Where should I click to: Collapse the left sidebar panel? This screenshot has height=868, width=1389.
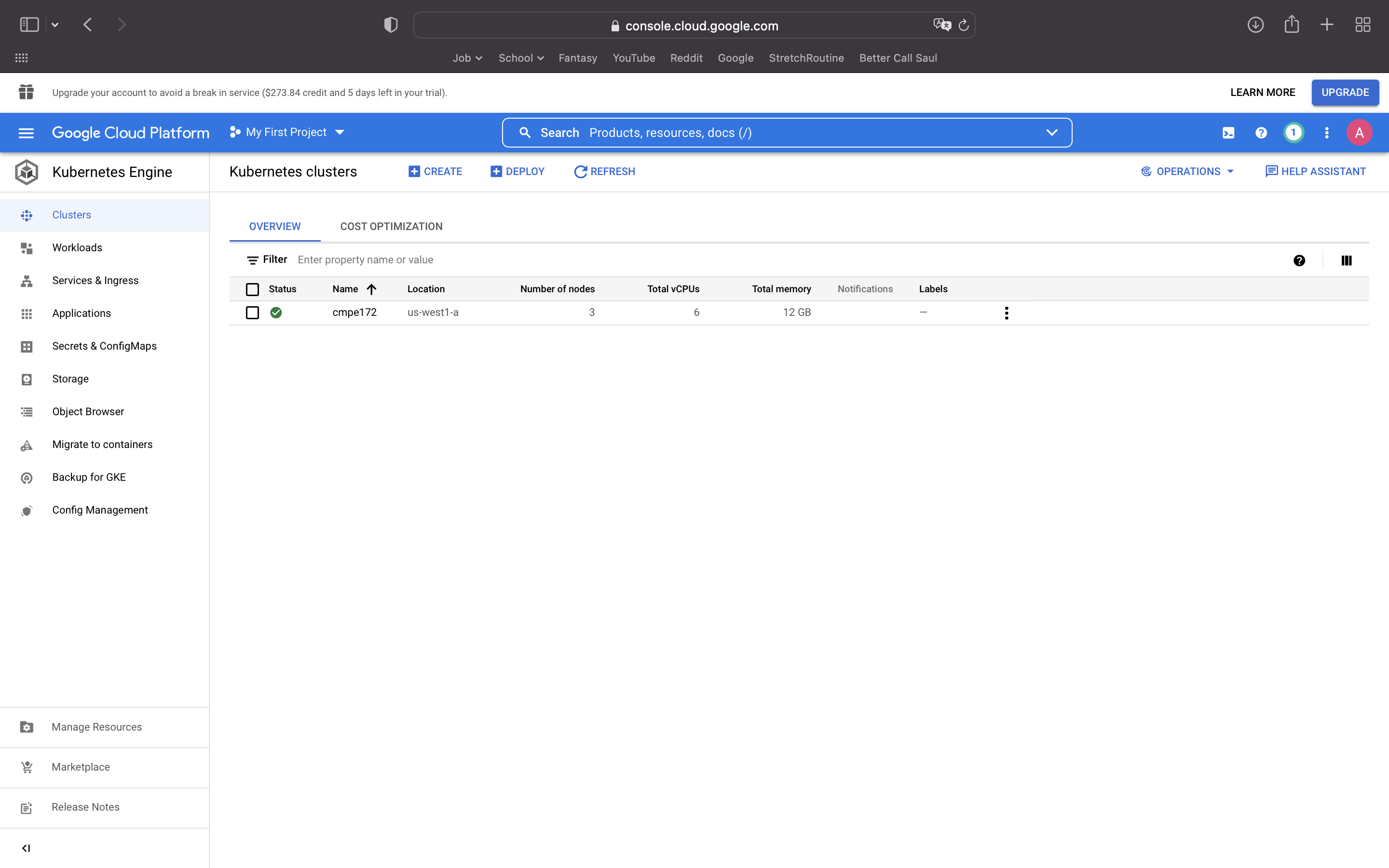[x=26, y=848]
